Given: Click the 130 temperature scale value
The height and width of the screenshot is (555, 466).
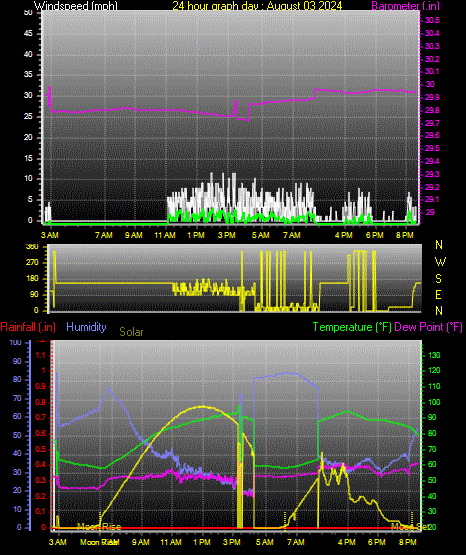Looking at the screenshot, I should [x=434, y=355].
